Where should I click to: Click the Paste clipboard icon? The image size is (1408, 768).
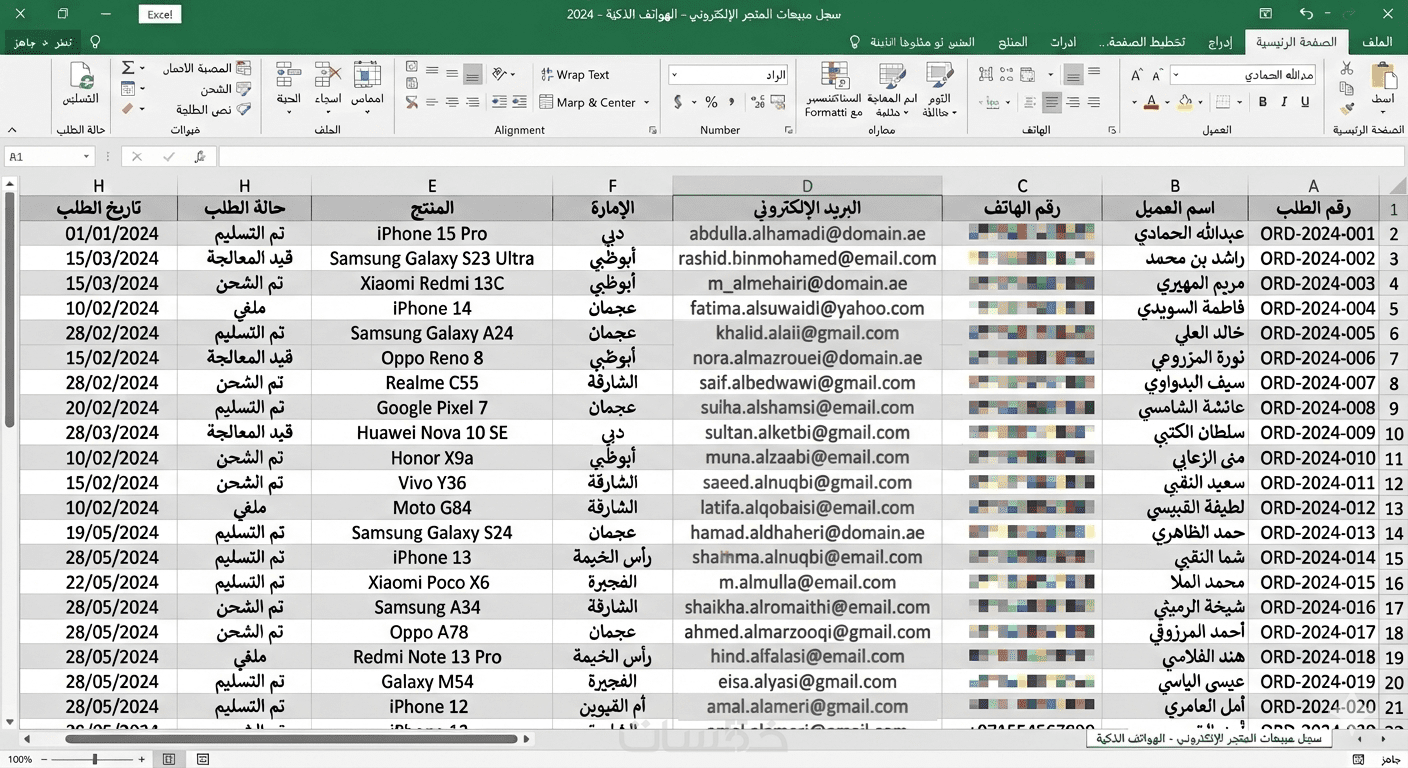[1383, 77]
